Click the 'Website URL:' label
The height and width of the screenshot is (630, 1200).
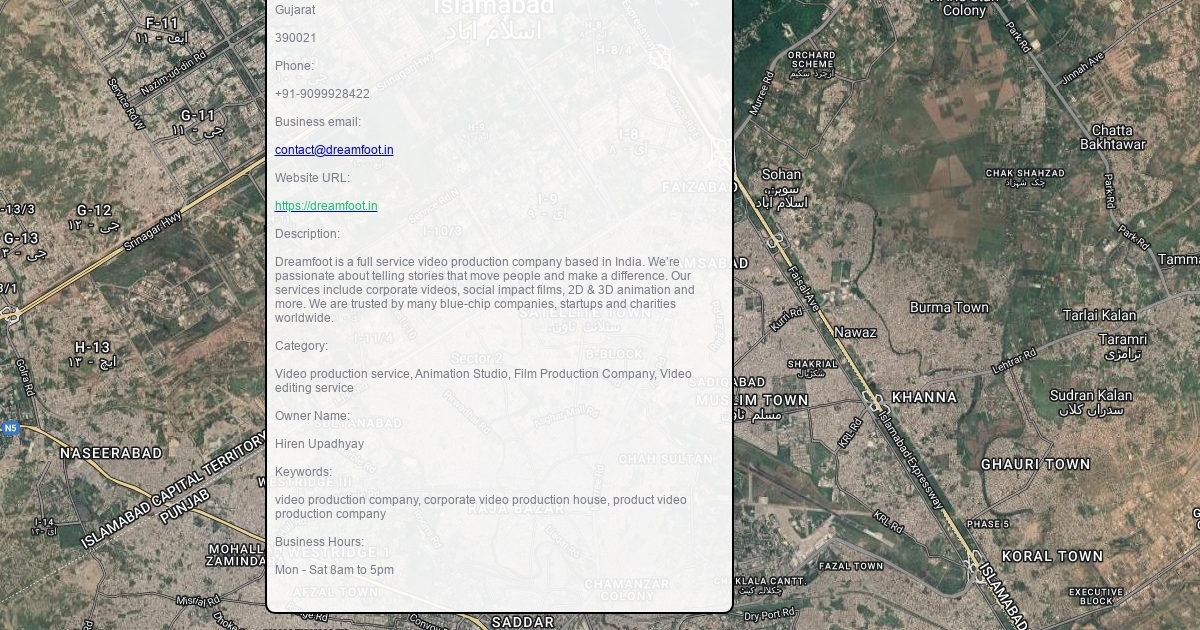click(312, 178)
